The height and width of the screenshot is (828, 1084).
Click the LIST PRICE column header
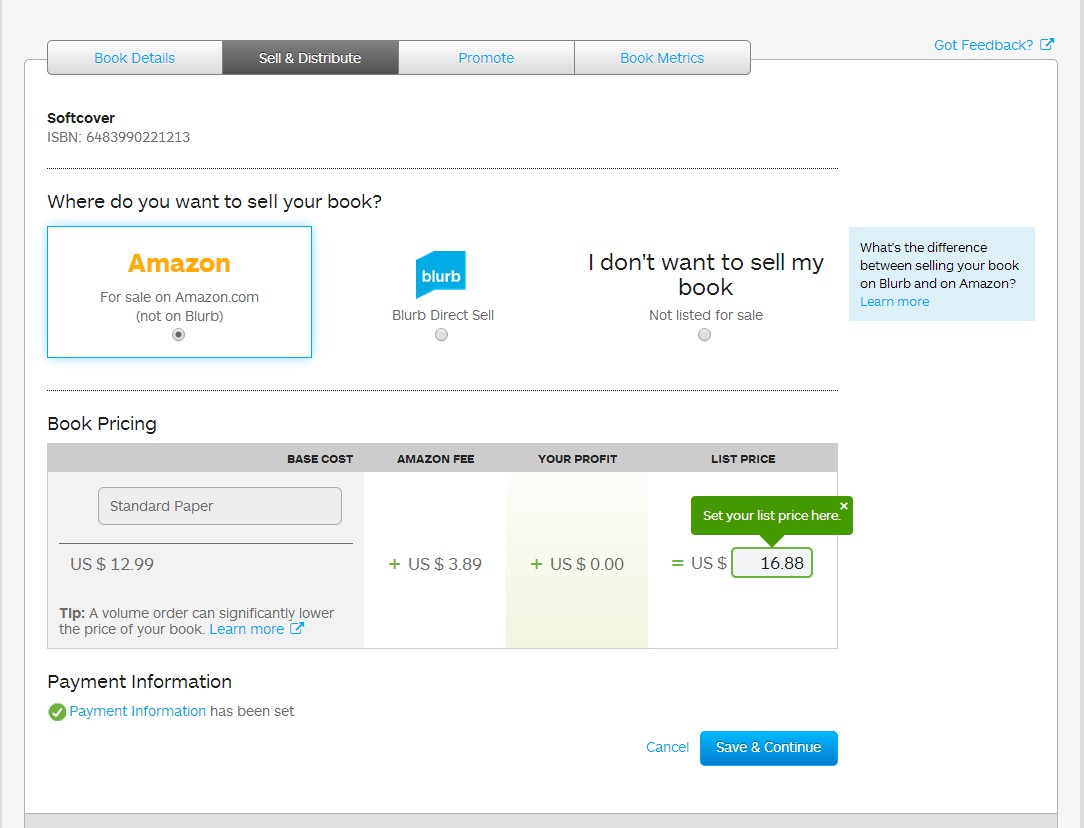[743, 459]
